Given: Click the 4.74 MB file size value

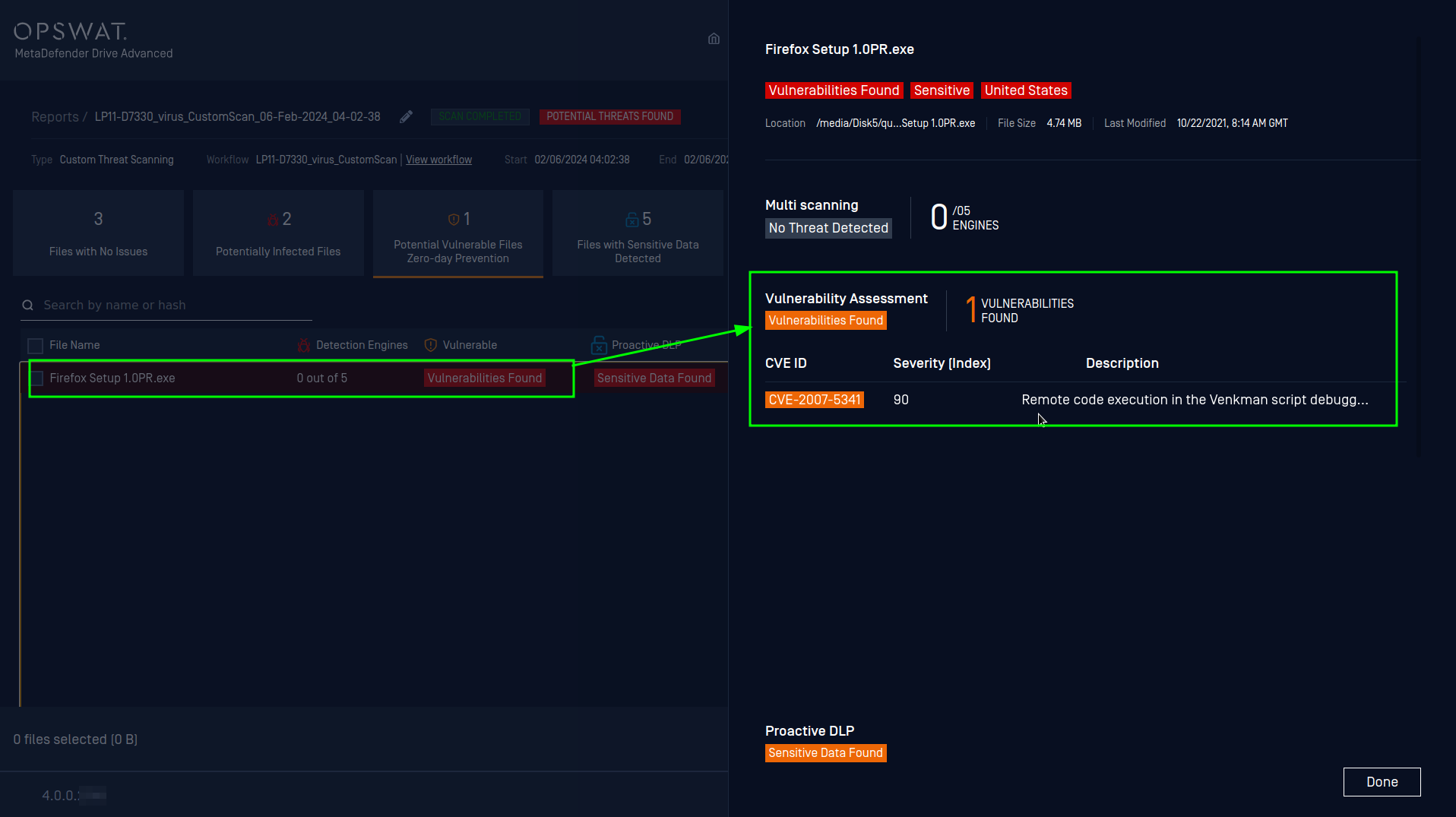Looking at the screenshot, I should [x=1064, y=123].
